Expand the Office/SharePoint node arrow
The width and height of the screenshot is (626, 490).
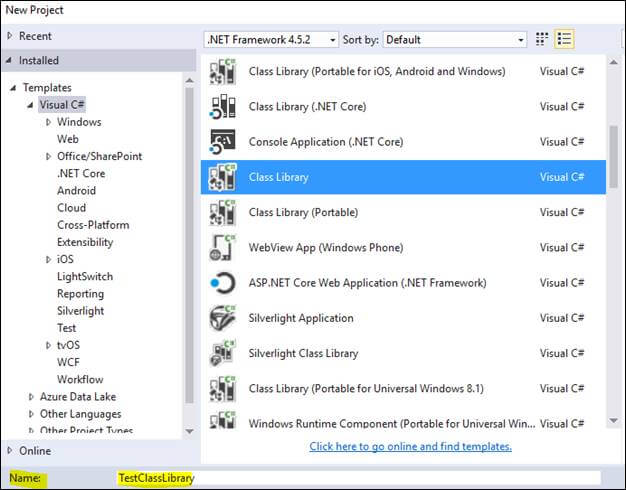tap(48, 157)
